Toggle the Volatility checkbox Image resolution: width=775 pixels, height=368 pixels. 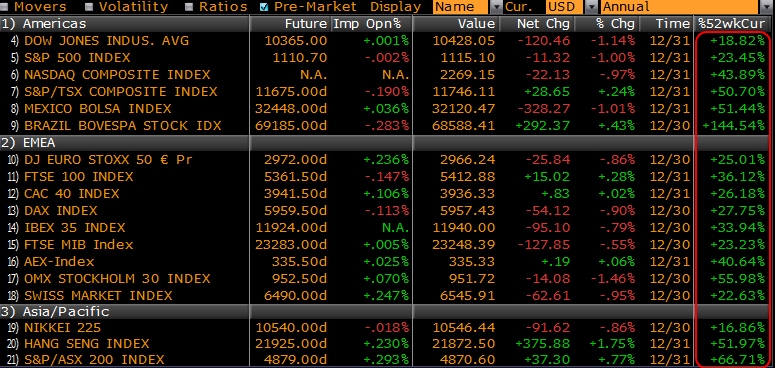coord(89,7)
